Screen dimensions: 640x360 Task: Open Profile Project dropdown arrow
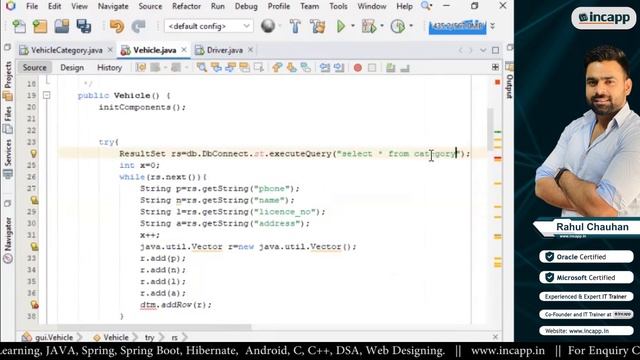pyautogui.click(x=411, y=26)
